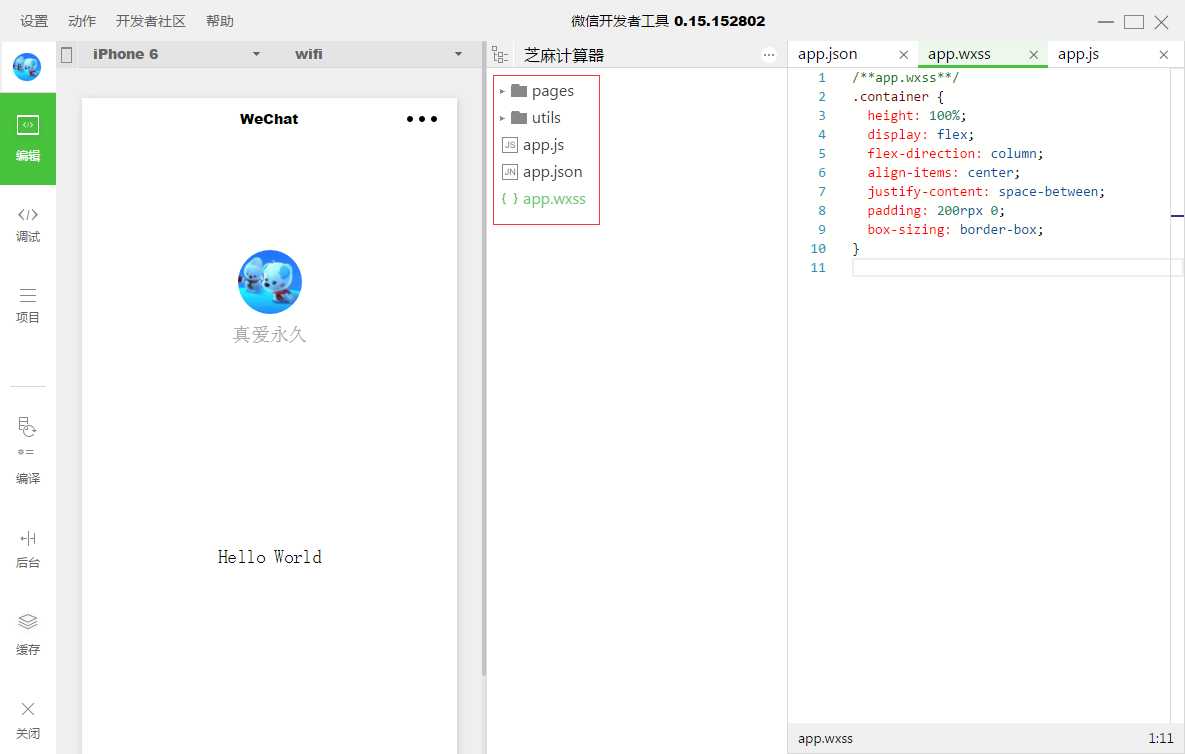Switch to the app.js tab
Screen dimensions: 1185x754
point(1078,54)
